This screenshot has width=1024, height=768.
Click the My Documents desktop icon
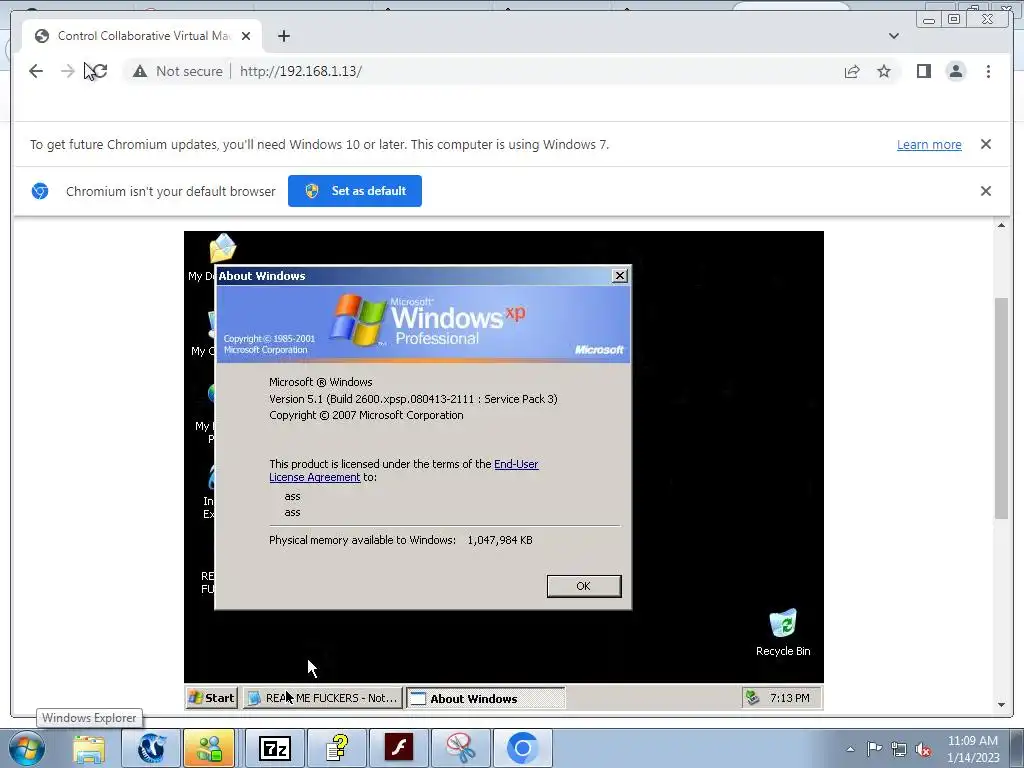pos(222,248)
